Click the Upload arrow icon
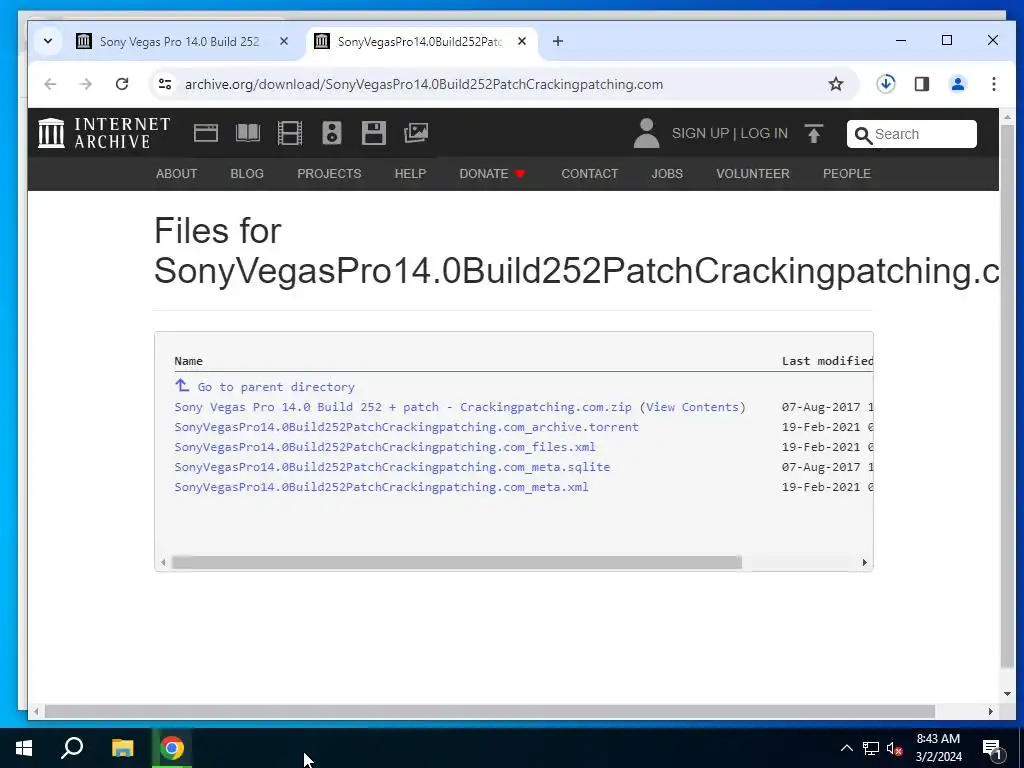 (x=814, y=133)
